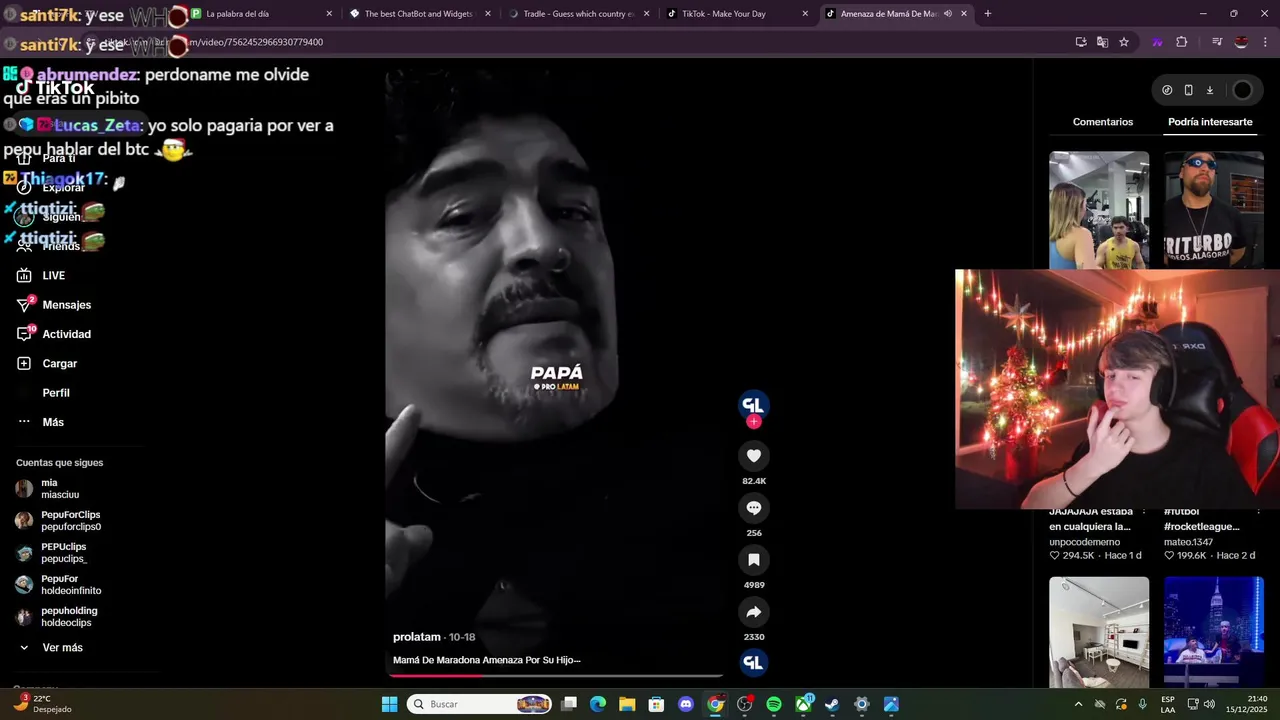Open pepuholding holdeoclips account
Viewport: 1280px width, 720px height.
(x=68, y=617)
